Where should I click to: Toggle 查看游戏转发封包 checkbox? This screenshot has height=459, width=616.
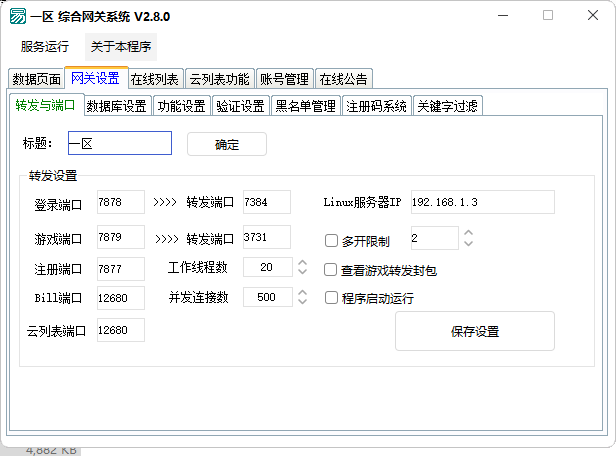[x=332, y=269]
